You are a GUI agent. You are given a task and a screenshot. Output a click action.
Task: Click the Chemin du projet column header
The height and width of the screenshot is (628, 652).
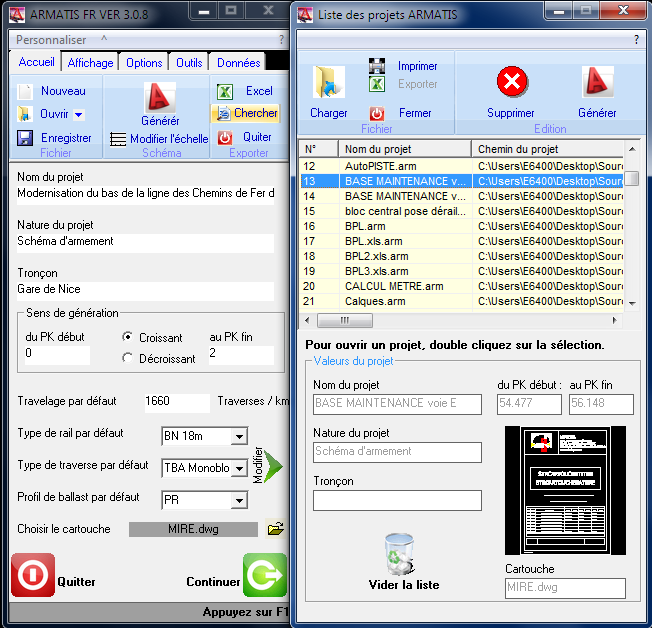point(548,149)
